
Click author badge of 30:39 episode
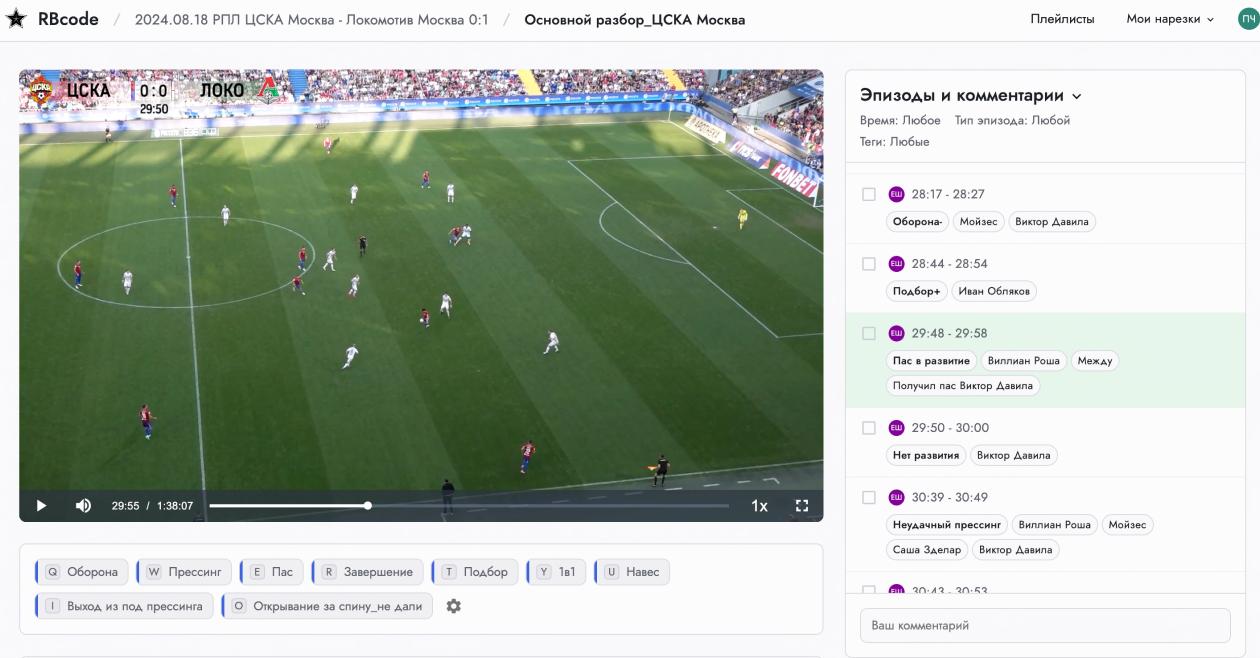click(896, 497)
